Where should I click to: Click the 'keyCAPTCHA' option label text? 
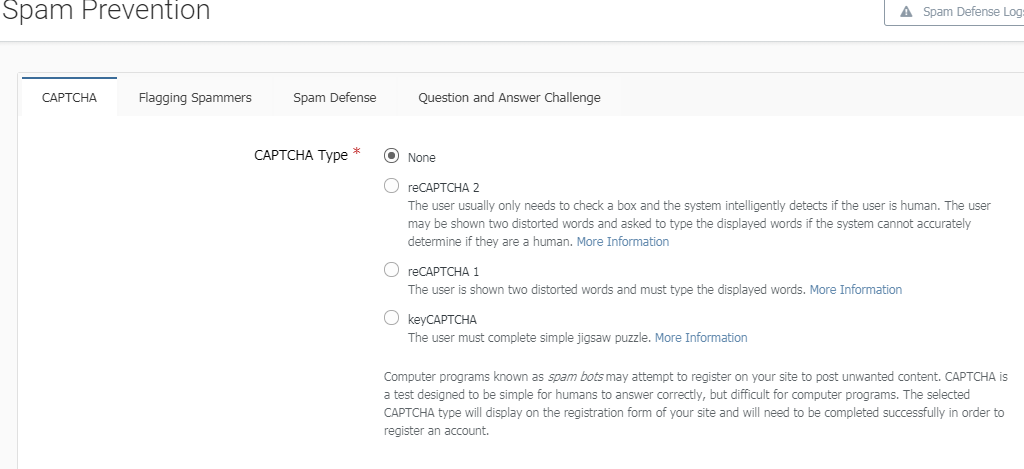tap(442, 319)
